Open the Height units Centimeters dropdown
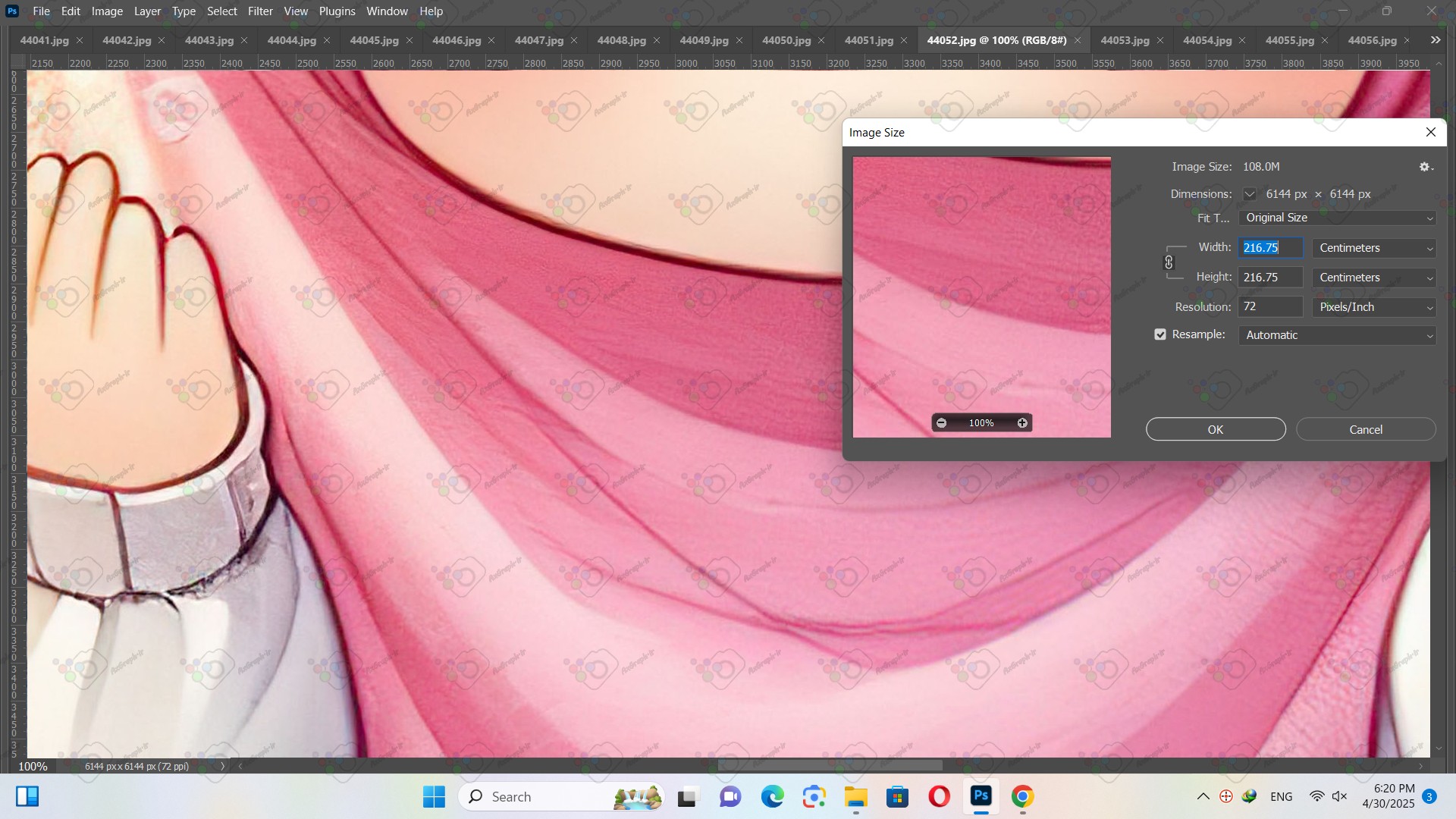Viewport: 1456px width, 819px height. pyautogui.click(x=1374, y=278)
